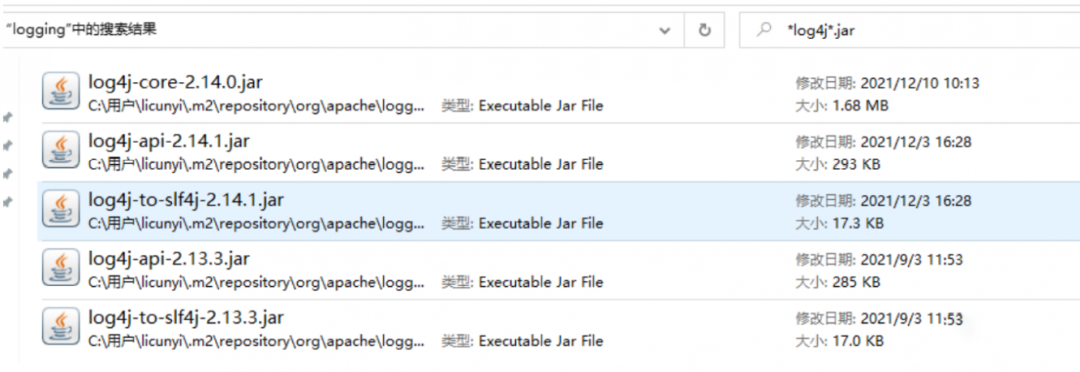
Task: Select the file name log4j-to-slf4j-2.13.3.jar
Action: 186,318
